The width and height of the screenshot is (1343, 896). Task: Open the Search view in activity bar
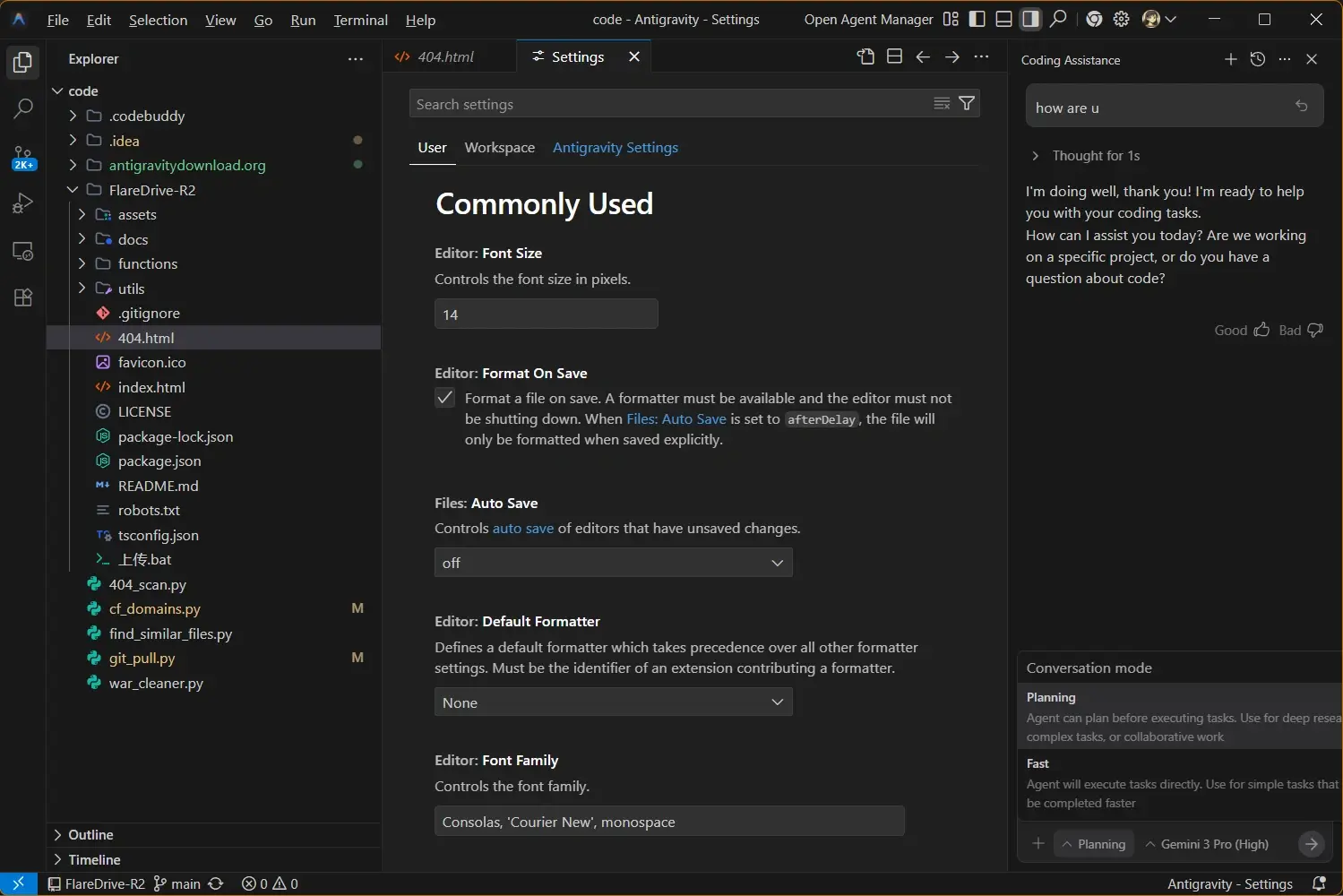point(23,109)
